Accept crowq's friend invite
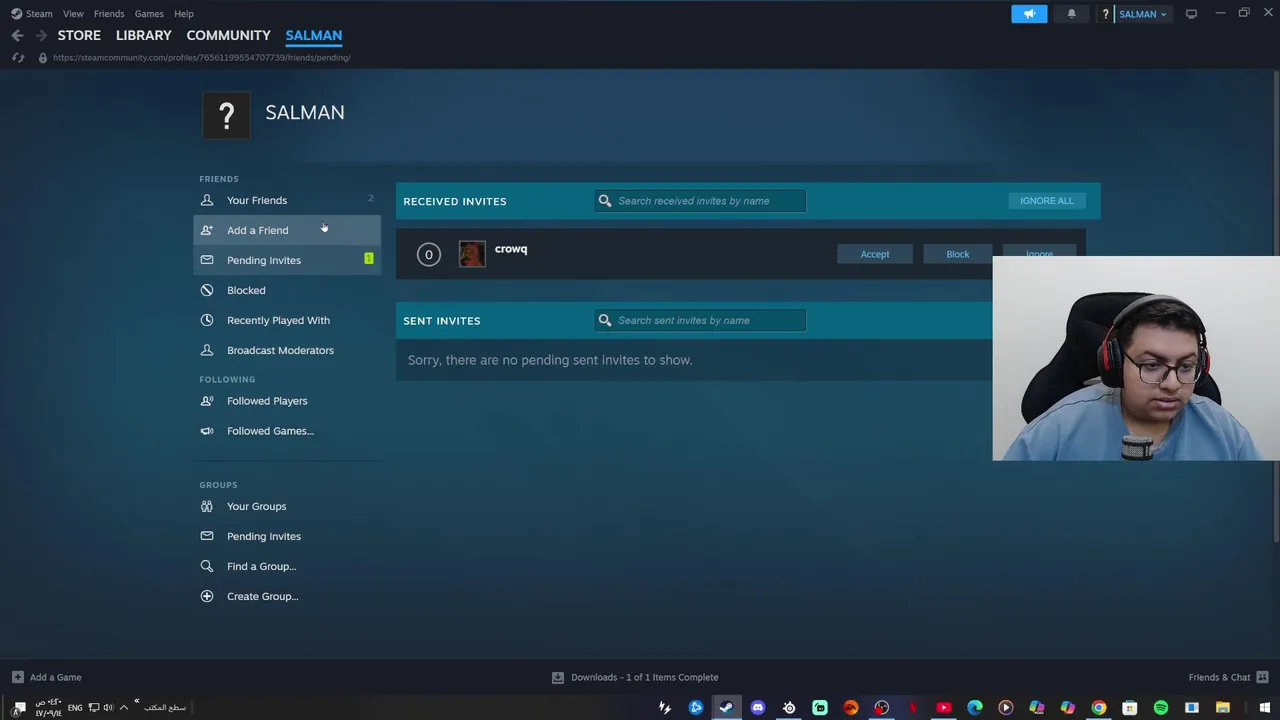The image size is (1280, 720). [x=875, y=254]
